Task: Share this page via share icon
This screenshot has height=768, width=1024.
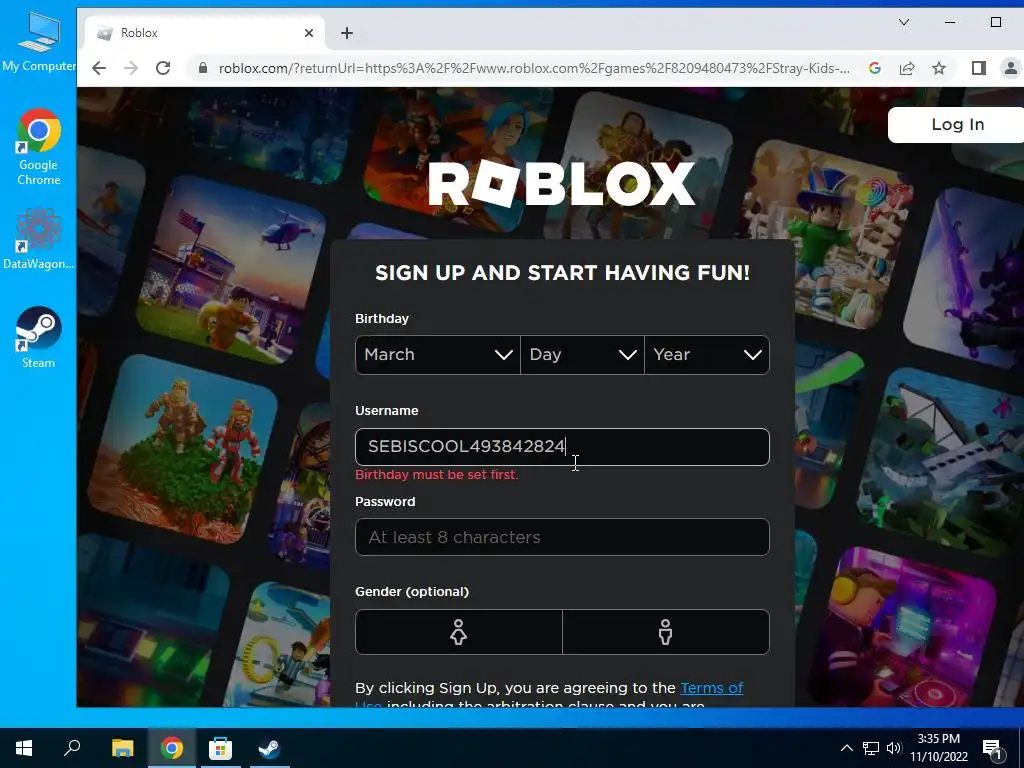Action: 907,68
